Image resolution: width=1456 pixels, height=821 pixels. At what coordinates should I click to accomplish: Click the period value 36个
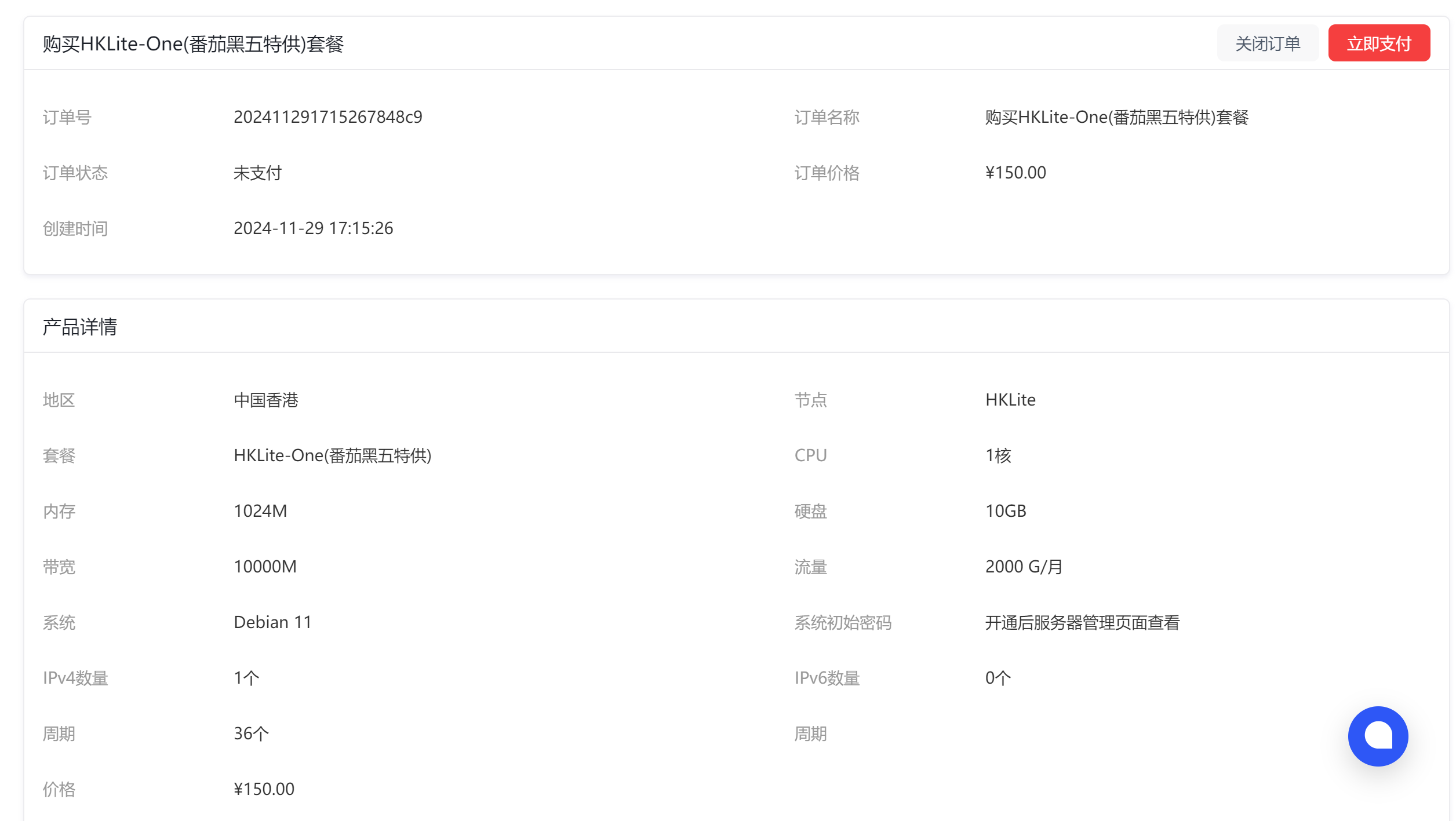pyautogui.click(x=251, y=734)
